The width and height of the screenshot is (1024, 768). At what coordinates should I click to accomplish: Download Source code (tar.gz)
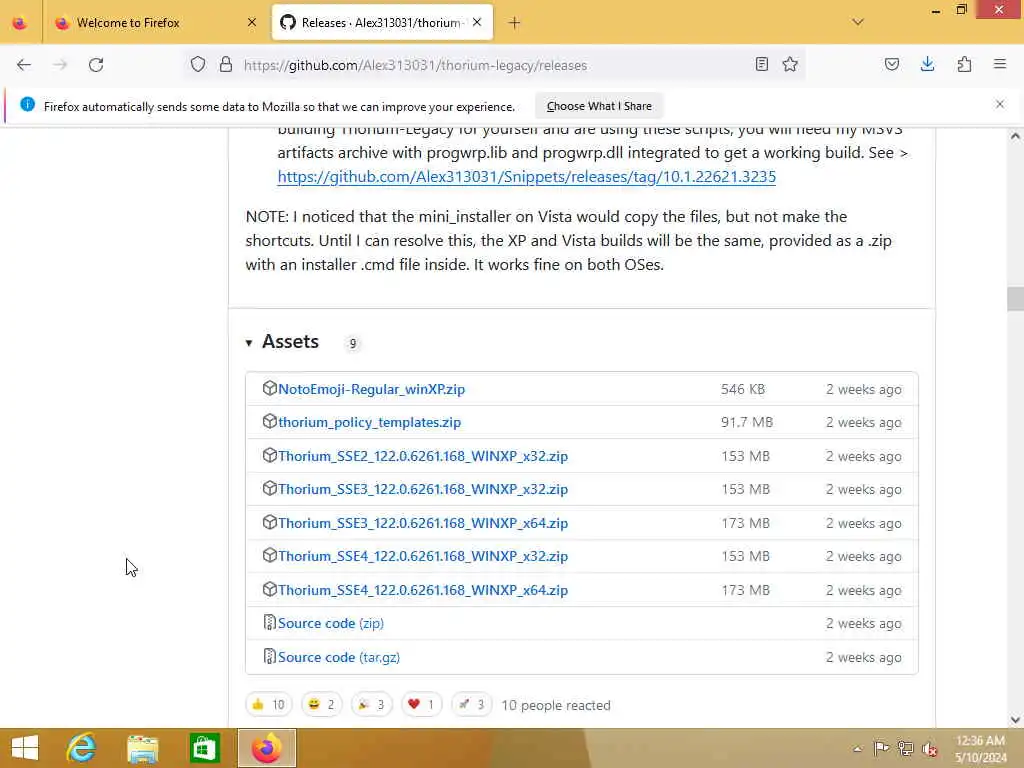339,658
